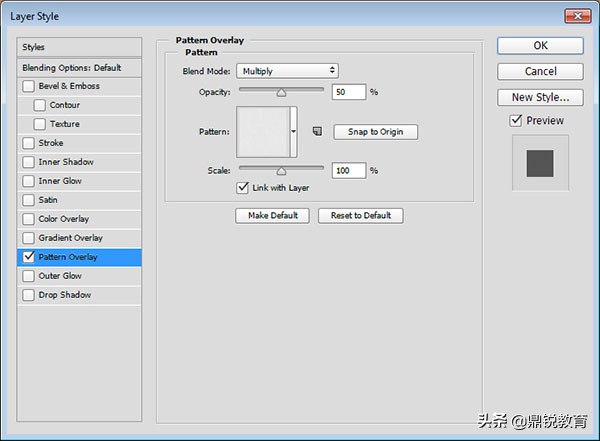Select the Styles section header
The height and width of the screenshot is (441, 600).
click(x=79, y=47)
